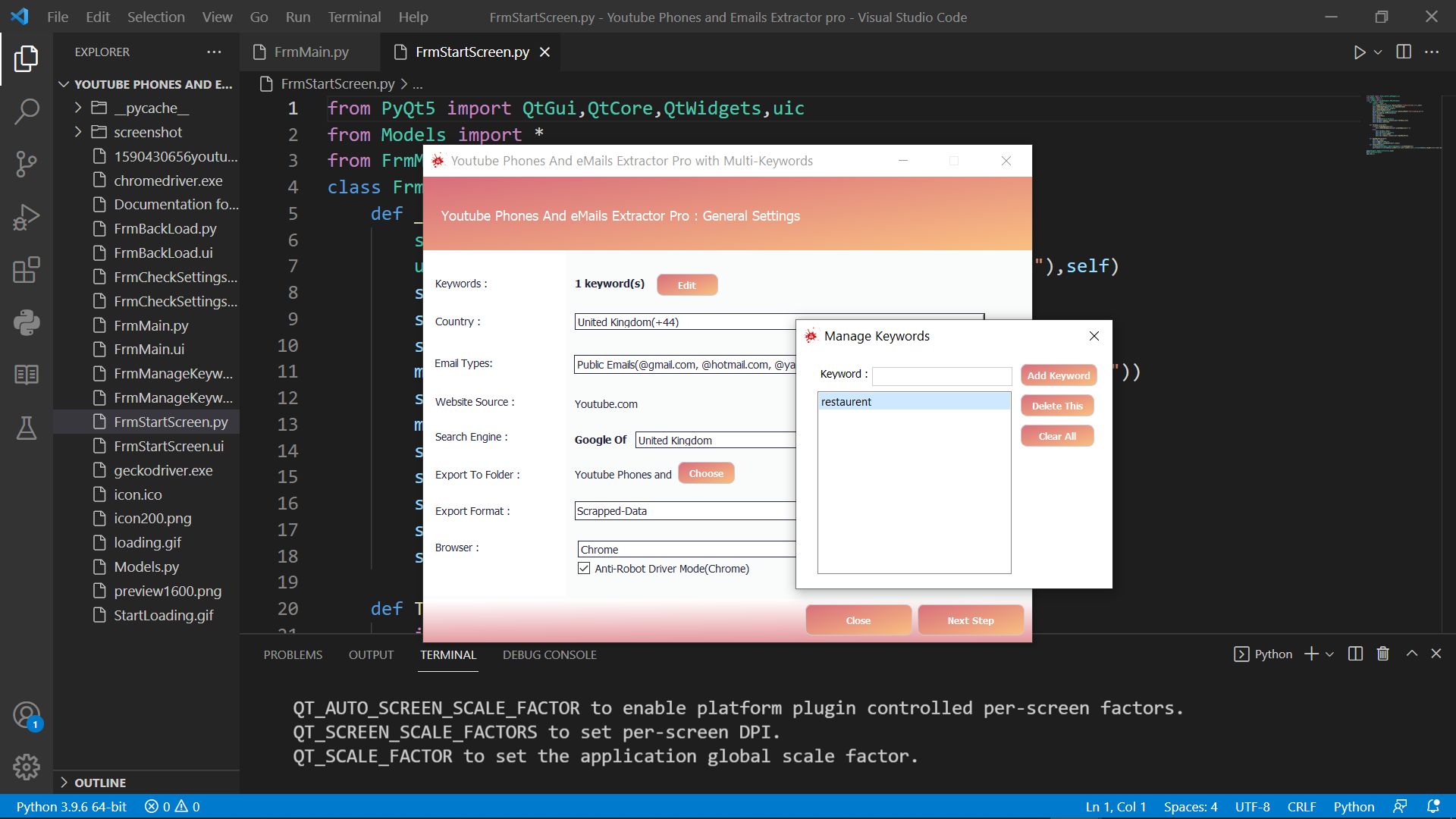1456x819 pixels.
Task: Click Next Step button
Action: point(971,620)
